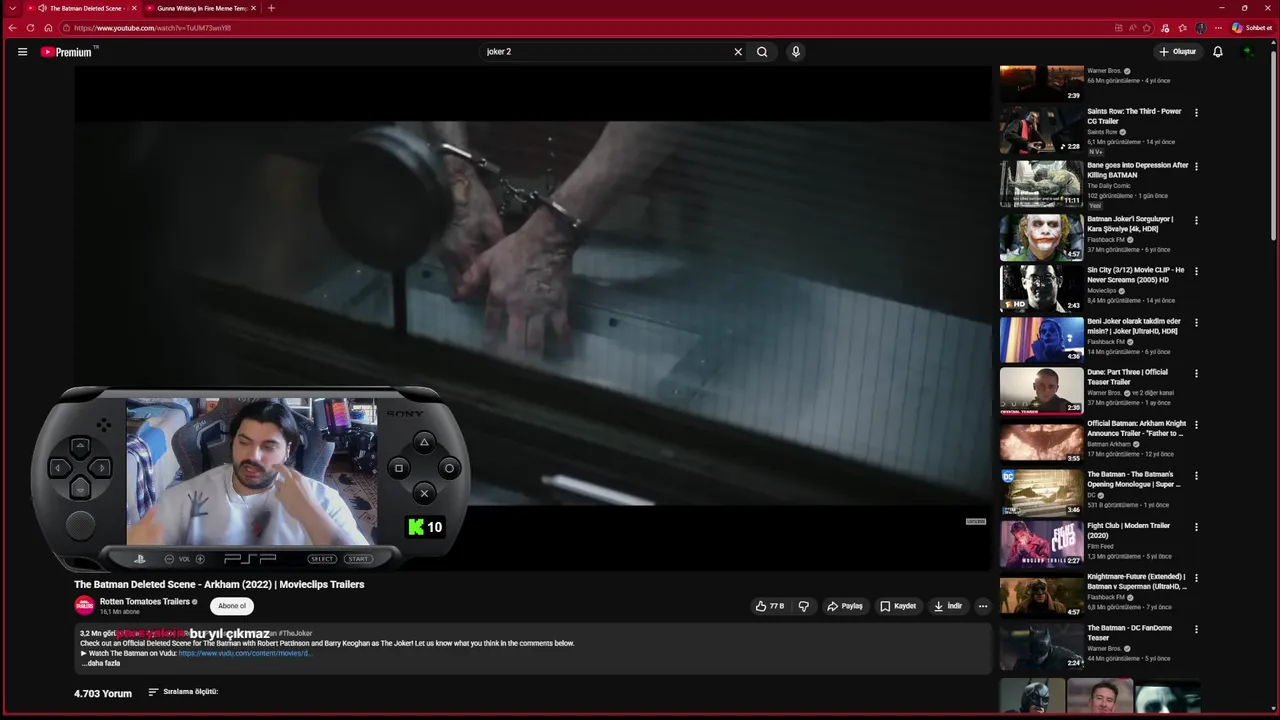The height and width of the screenshot is (720, 1280).
Task: Open options menu for Saints Row video
Action: (1196, 113)
